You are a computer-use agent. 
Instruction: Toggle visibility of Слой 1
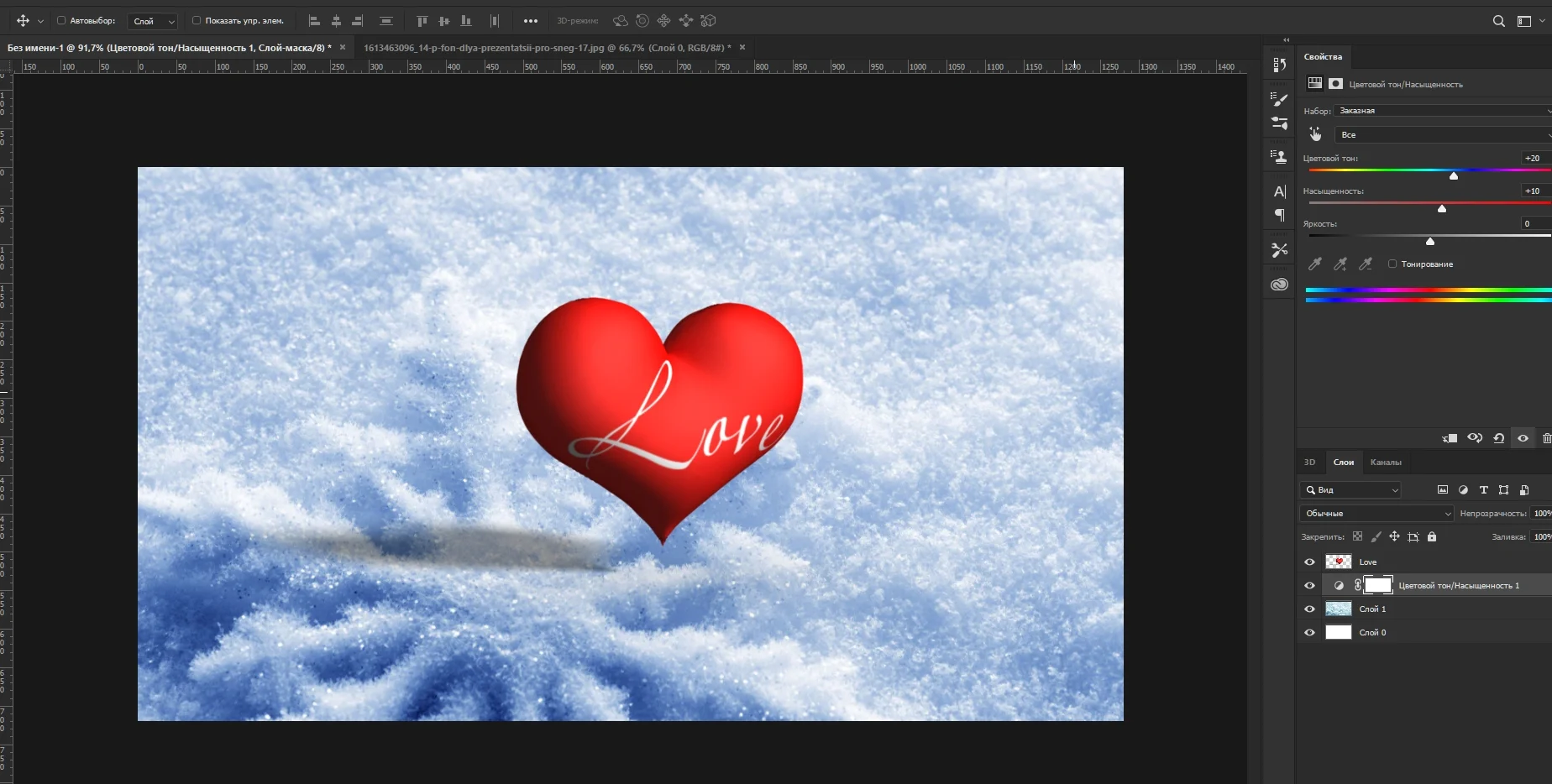point(1308,609)
